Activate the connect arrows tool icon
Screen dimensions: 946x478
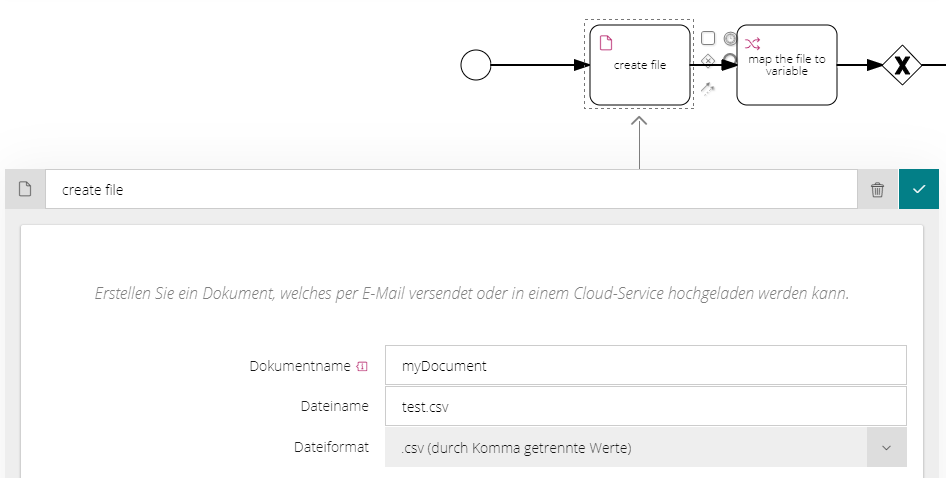click(708, 89)
